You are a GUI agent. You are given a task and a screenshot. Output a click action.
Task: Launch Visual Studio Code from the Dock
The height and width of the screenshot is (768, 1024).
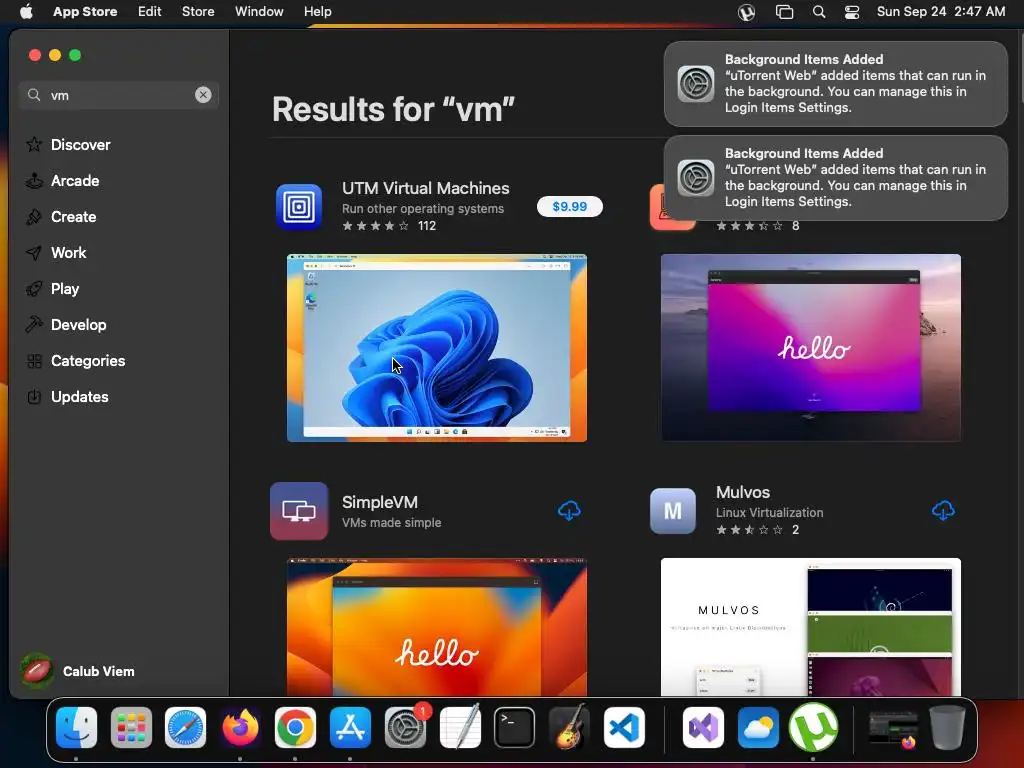click(x=624, y=727)
